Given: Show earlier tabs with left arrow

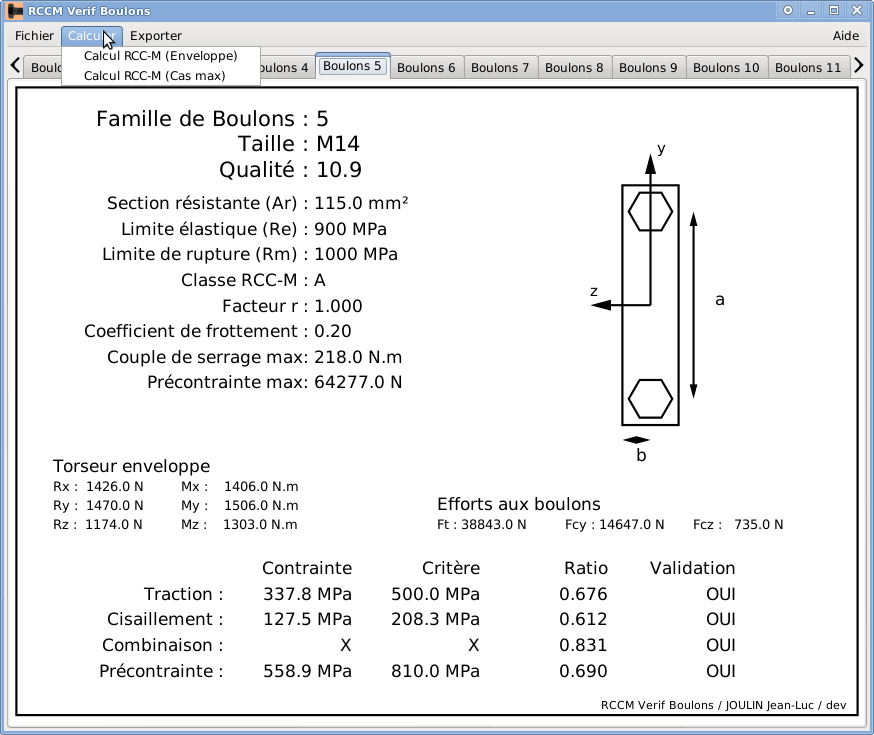Looking at the screenshot, I should pos(16,66).
